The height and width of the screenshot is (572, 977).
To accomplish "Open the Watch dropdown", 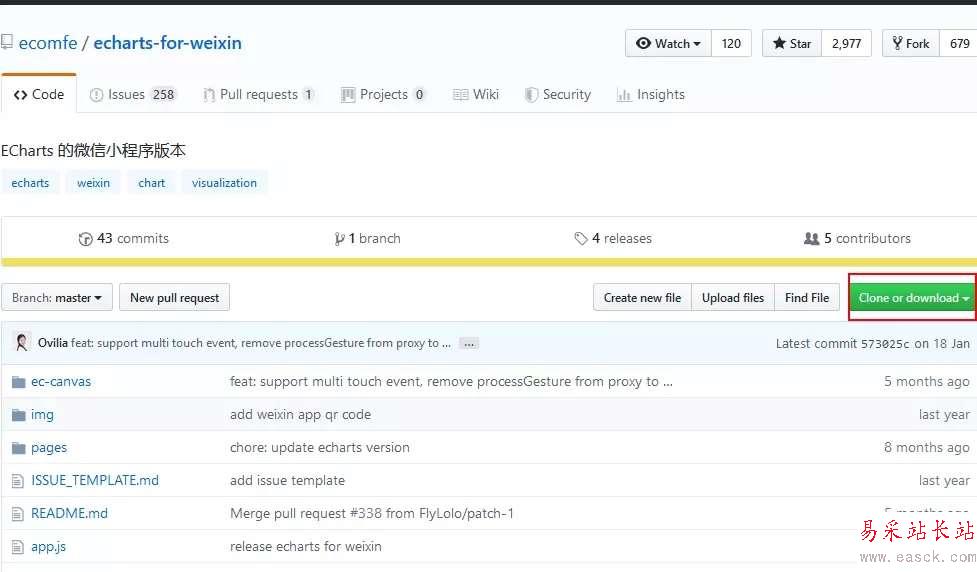I will (x=668, y=44).
